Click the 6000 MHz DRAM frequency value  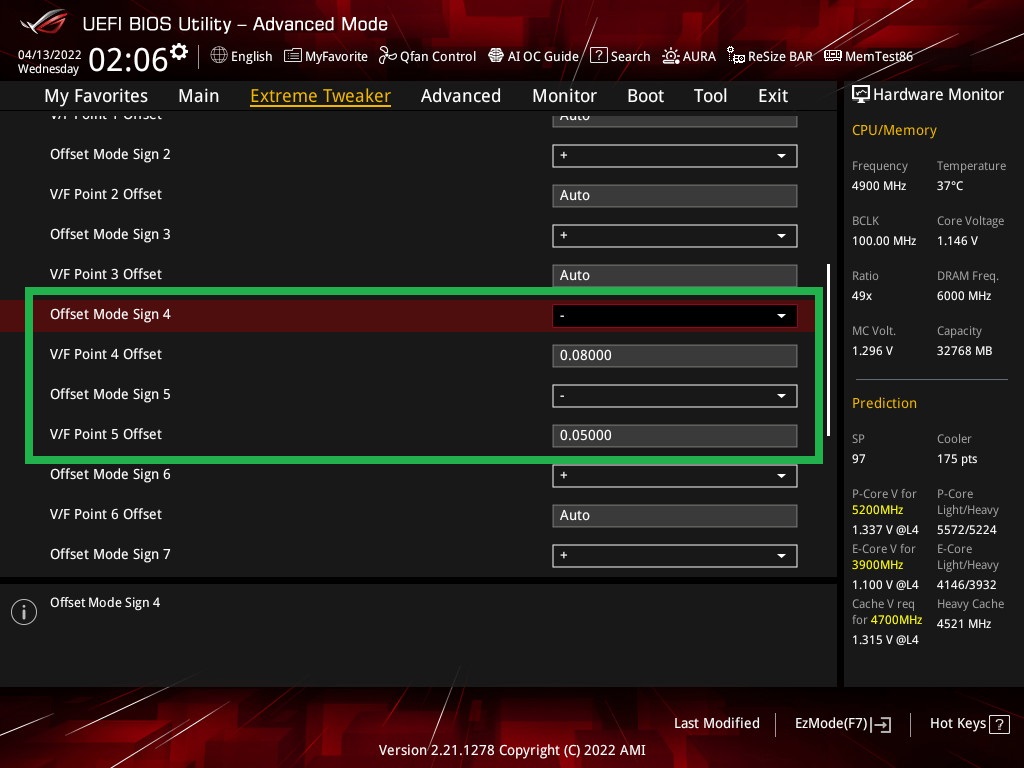tap(965, 296)
